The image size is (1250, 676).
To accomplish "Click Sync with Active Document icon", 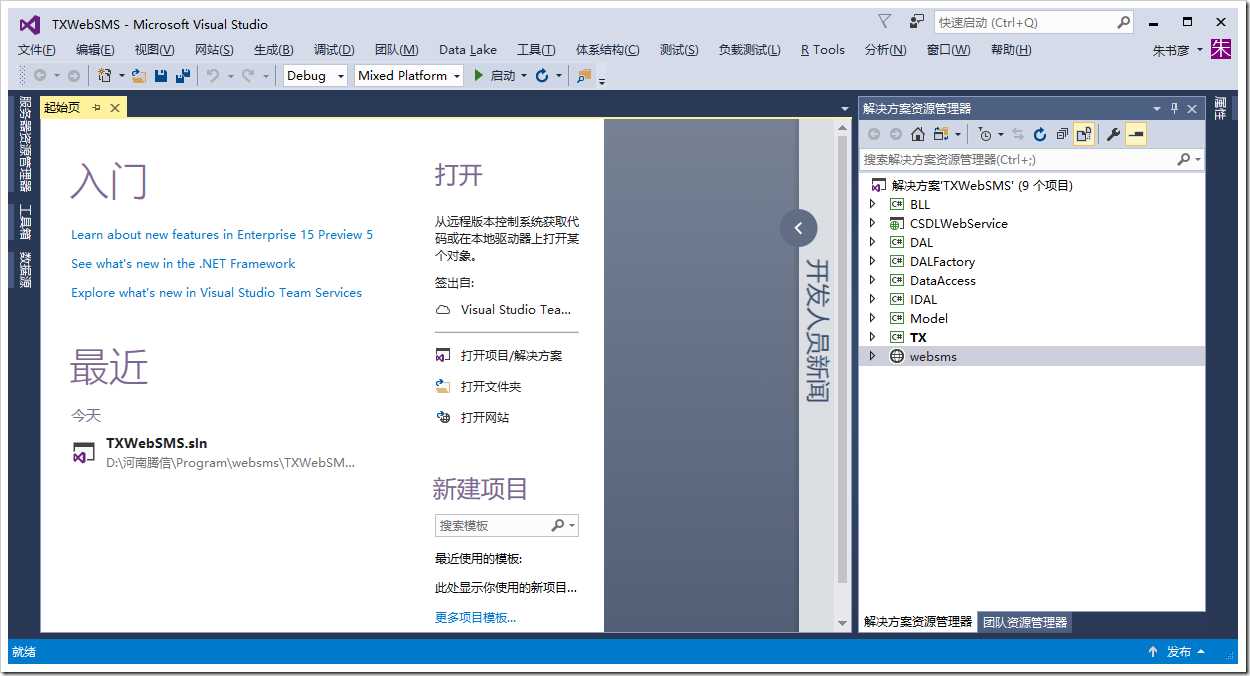I will (1018, 134).
